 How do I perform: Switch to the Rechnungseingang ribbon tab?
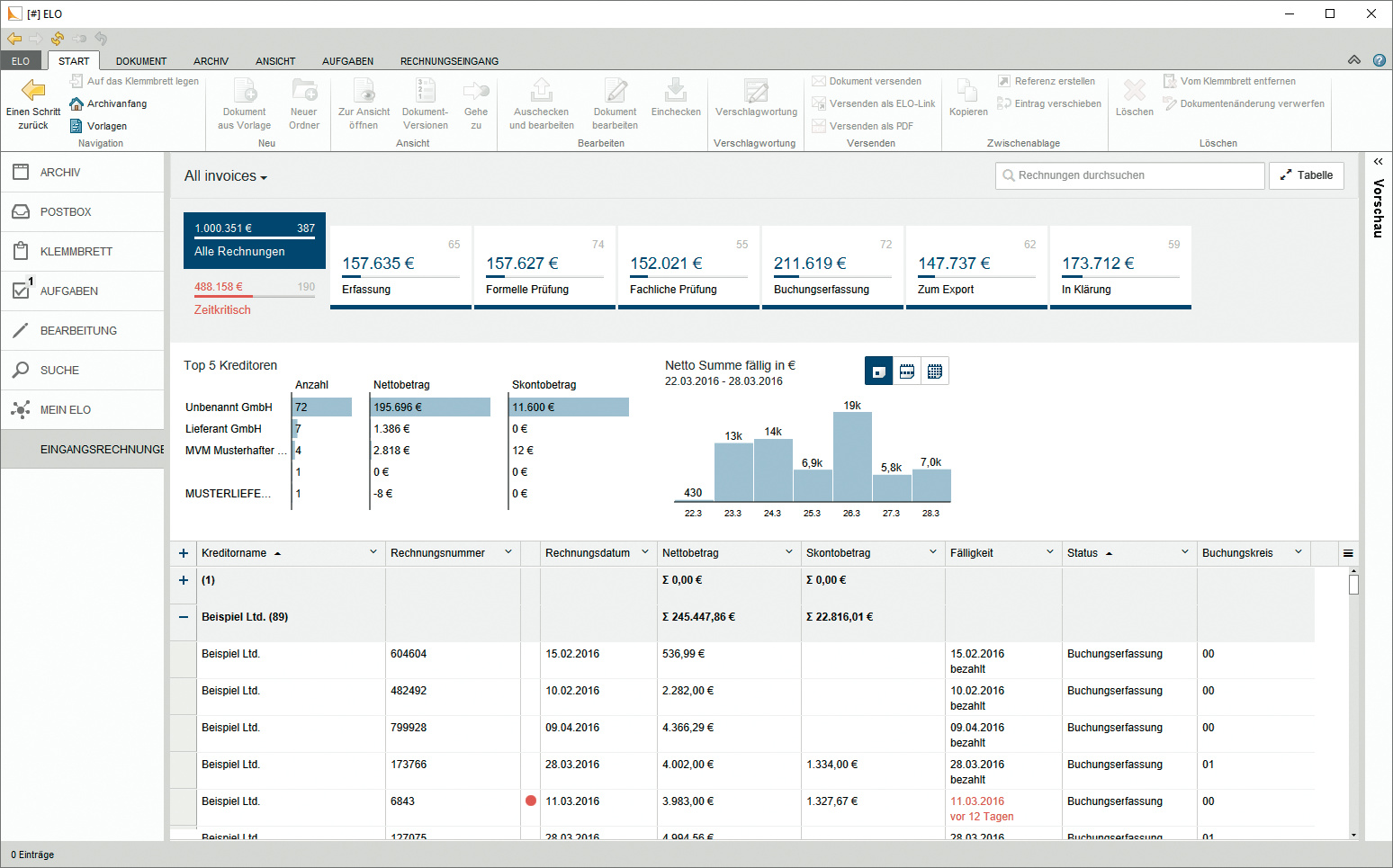click(449, 61)
